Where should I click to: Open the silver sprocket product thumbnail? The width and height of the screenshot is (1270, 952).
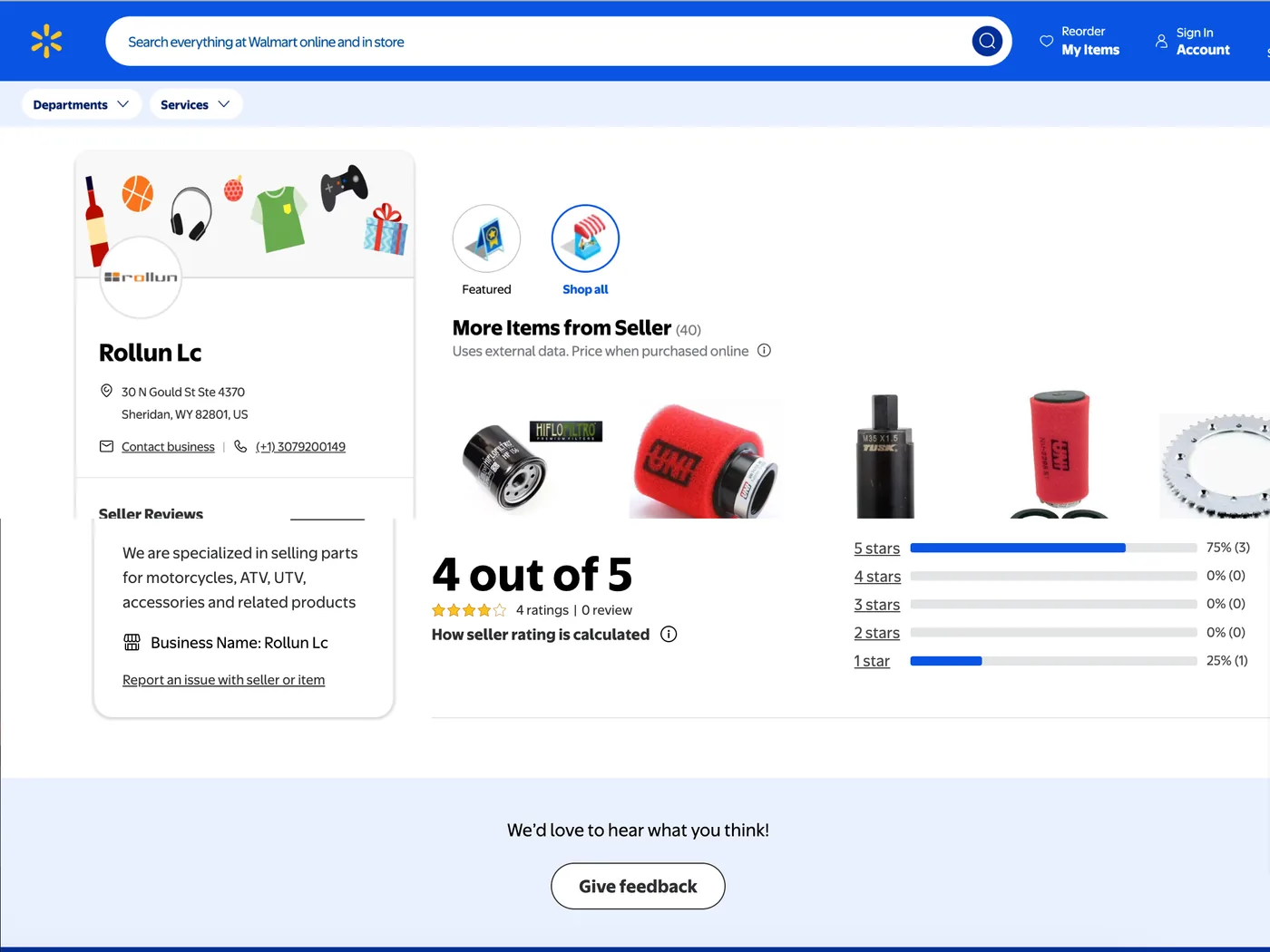click(1215, 464)
